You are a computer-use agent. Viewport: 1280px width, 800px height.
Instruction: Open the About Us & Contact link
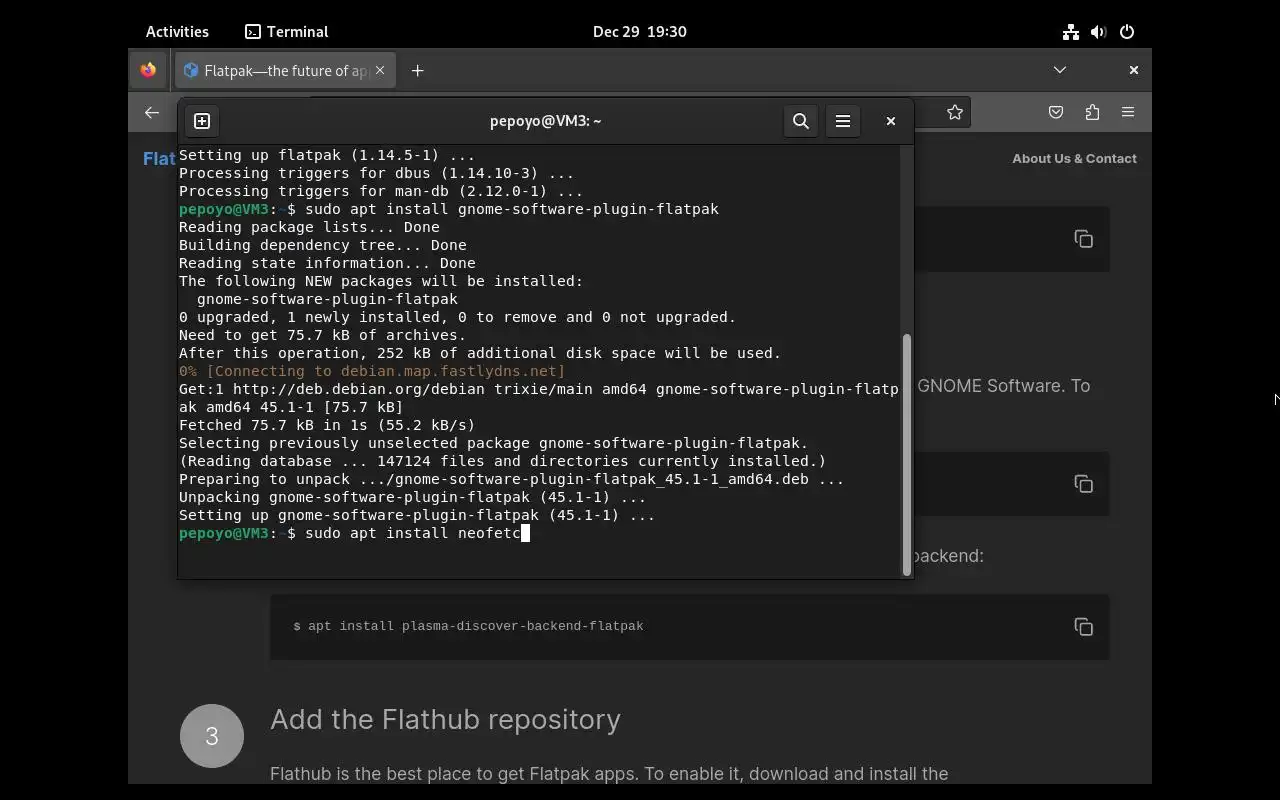point(1074,158)
